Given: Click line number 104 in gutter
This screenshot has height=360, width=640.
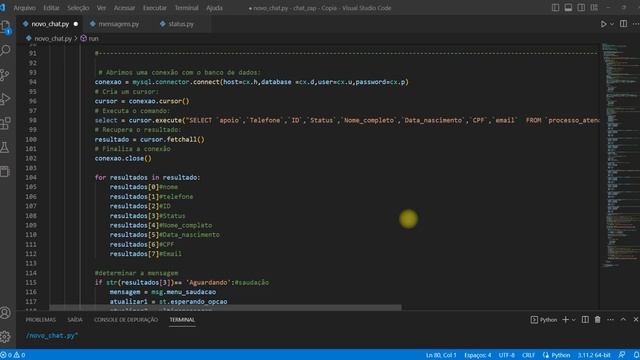Looking at the screenshot, I should click(31, 178).
